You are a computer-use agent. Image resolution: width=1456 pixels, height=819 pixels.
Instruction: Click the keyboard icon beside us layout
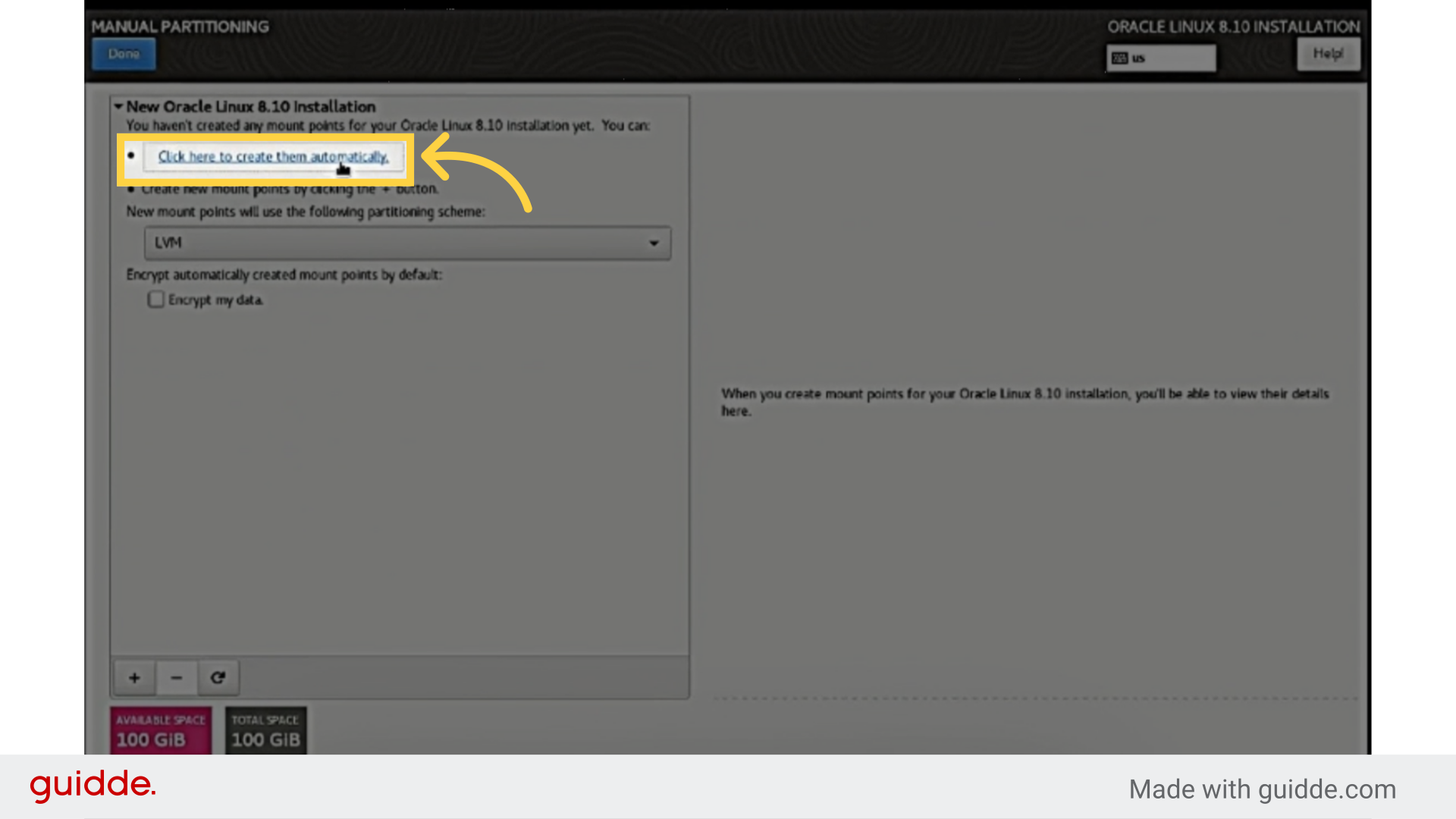(x=1120, y=58)
